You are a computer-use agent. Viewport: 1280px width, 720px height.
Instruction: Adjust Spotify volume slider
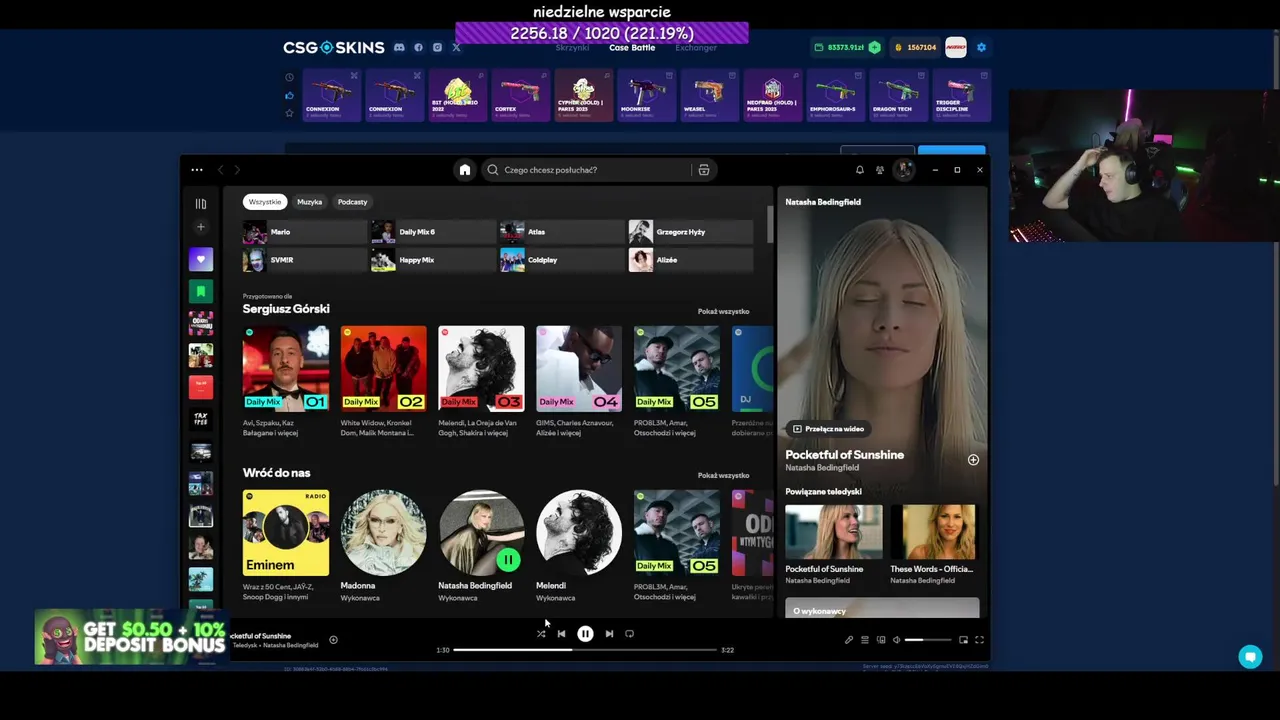[x=928, y=640]
